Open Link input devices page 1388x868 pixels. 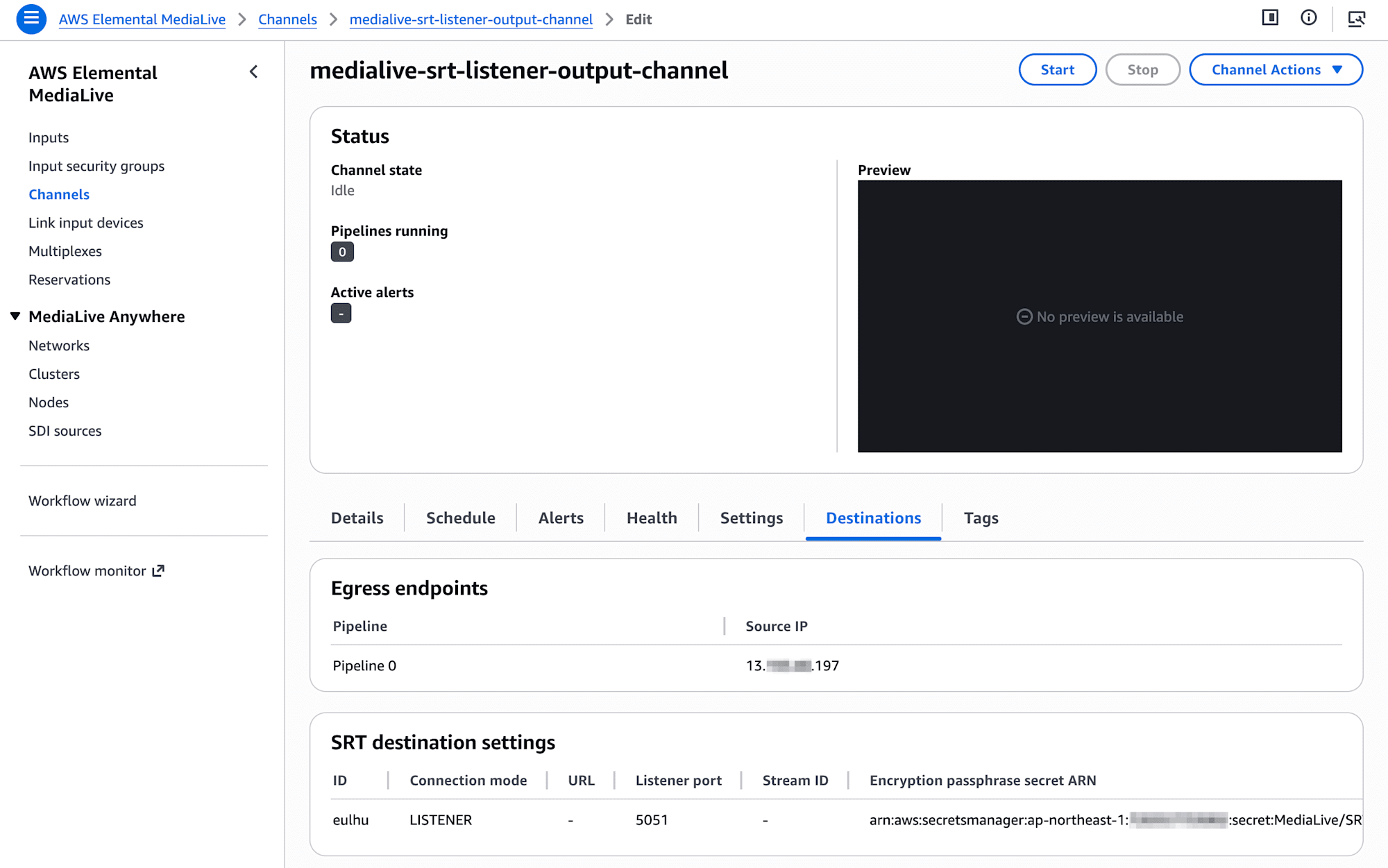pyautogui.click(x=86, y=223)
